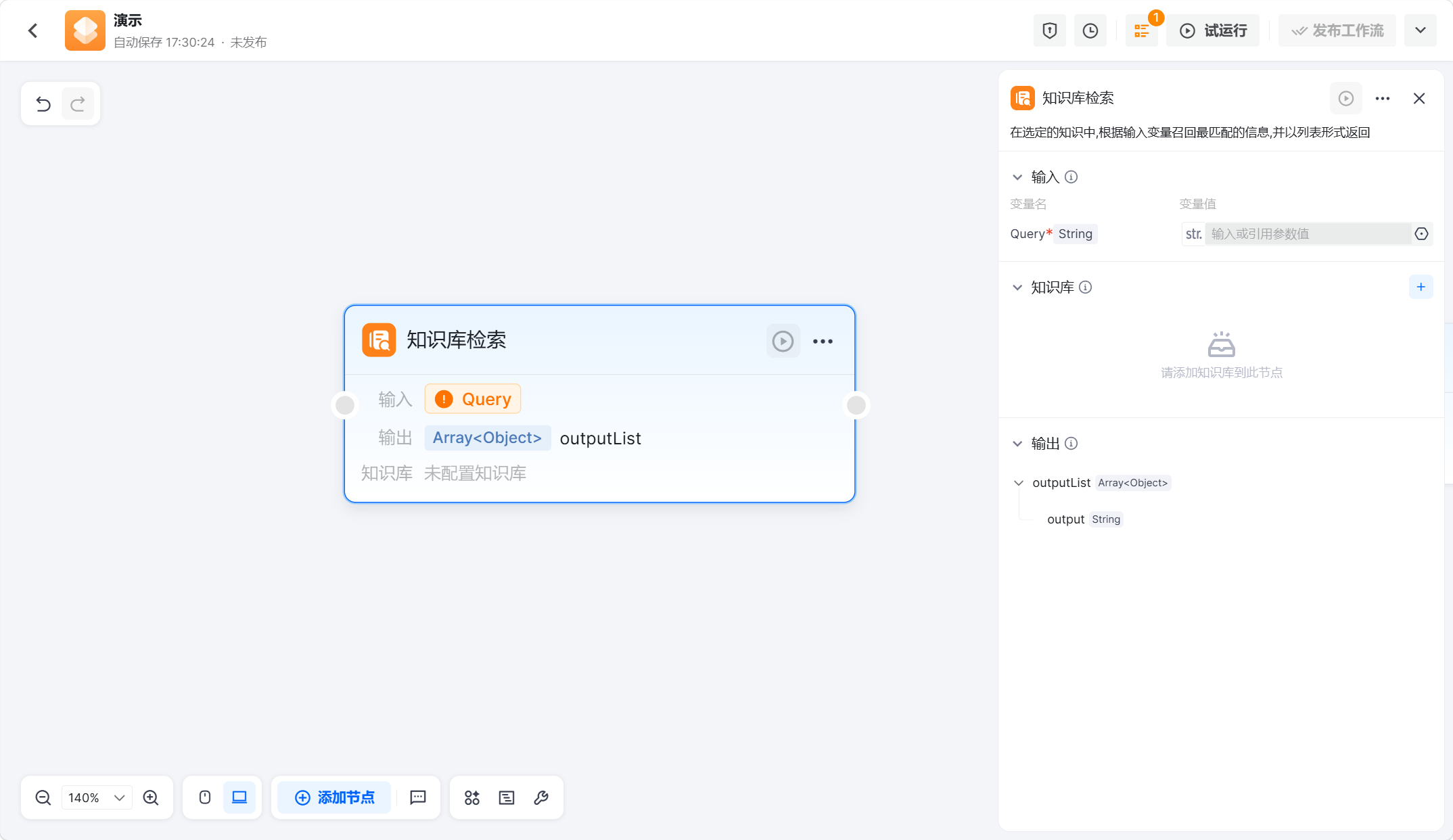The height and width of the screenshot is (840, 1453).
Task: Undo the last canvas action
Action: [43, 103]
